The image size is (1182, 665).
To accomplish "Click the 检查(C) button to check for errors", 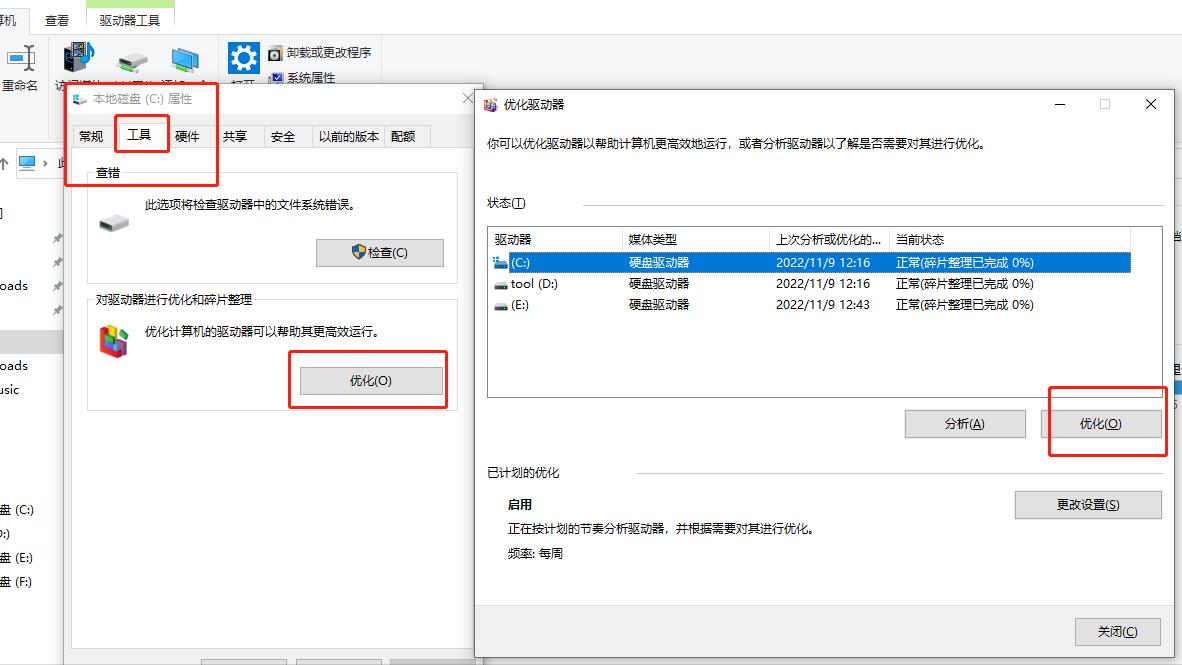I will coord(379,252).
